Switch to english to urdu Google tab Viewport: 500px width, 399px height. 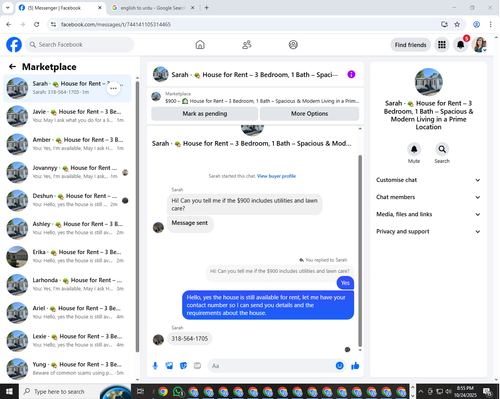click(x=153, y=8)
